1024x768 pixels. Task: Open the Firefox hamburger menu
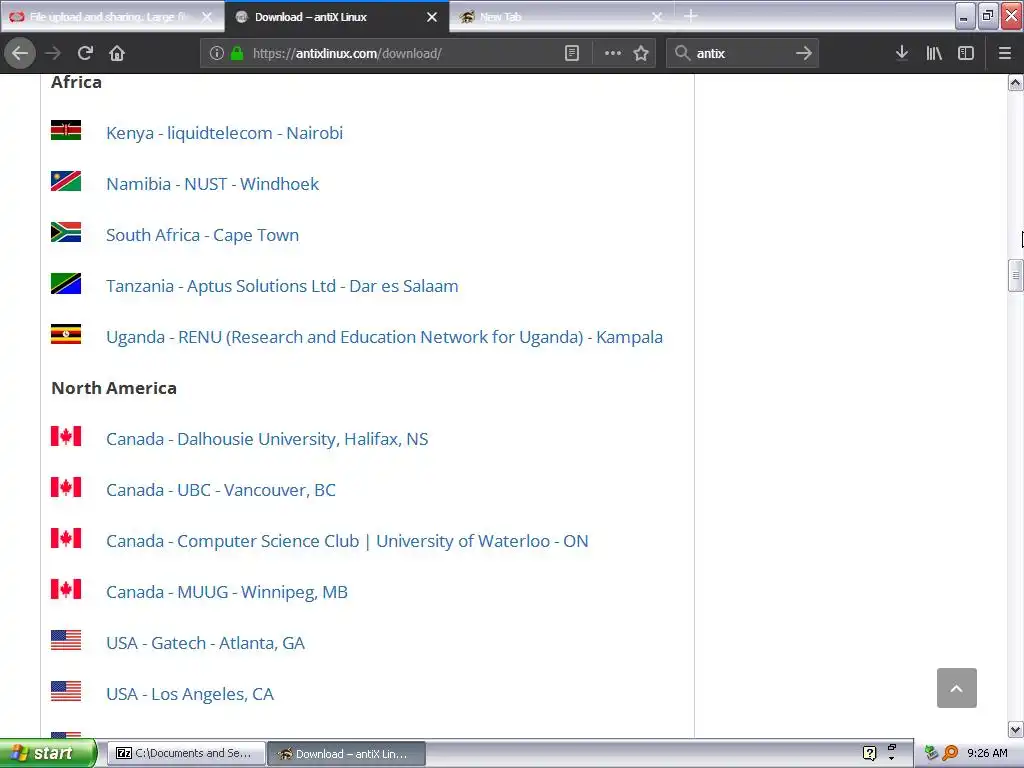coord(1005,53)
